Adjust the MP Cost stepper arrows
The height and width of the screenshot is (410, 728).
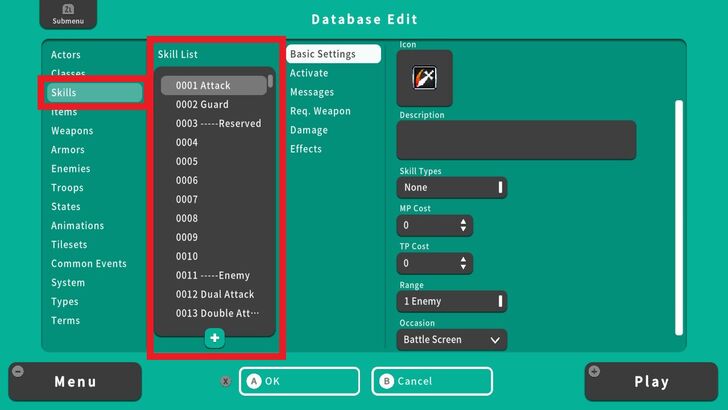coord(462,226)
